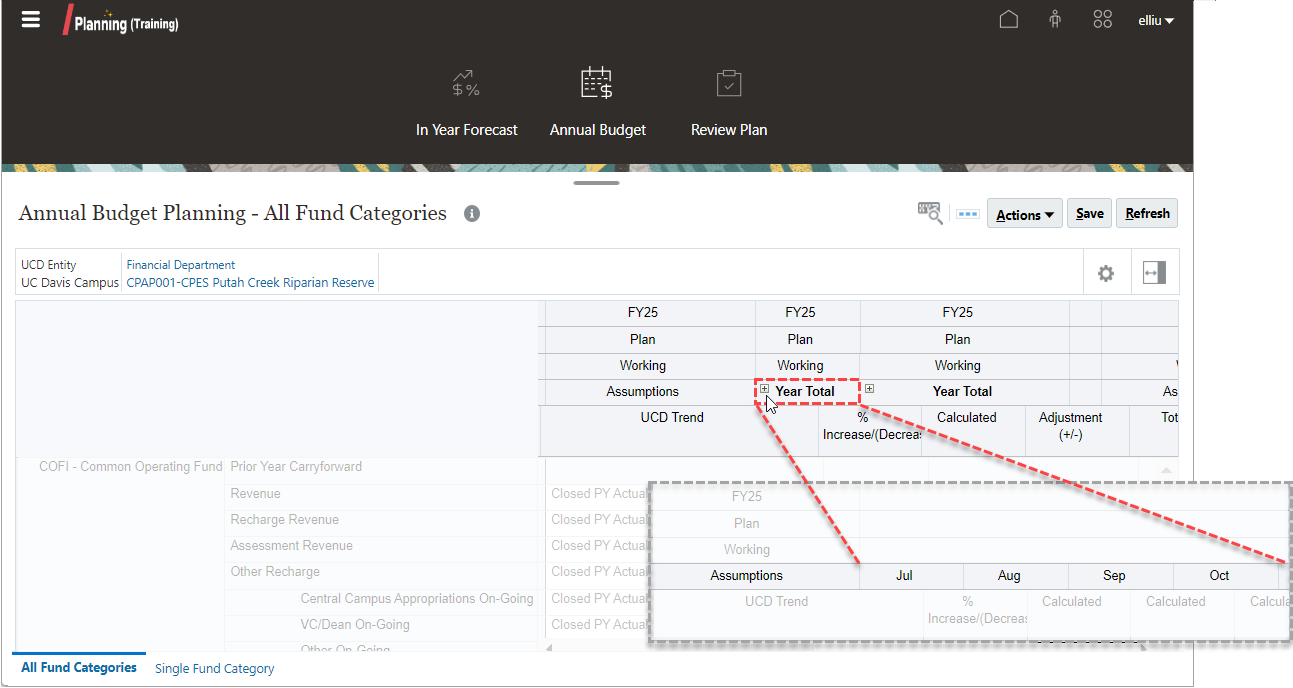Open the Actions dropdown

(x=1024, y=213)
